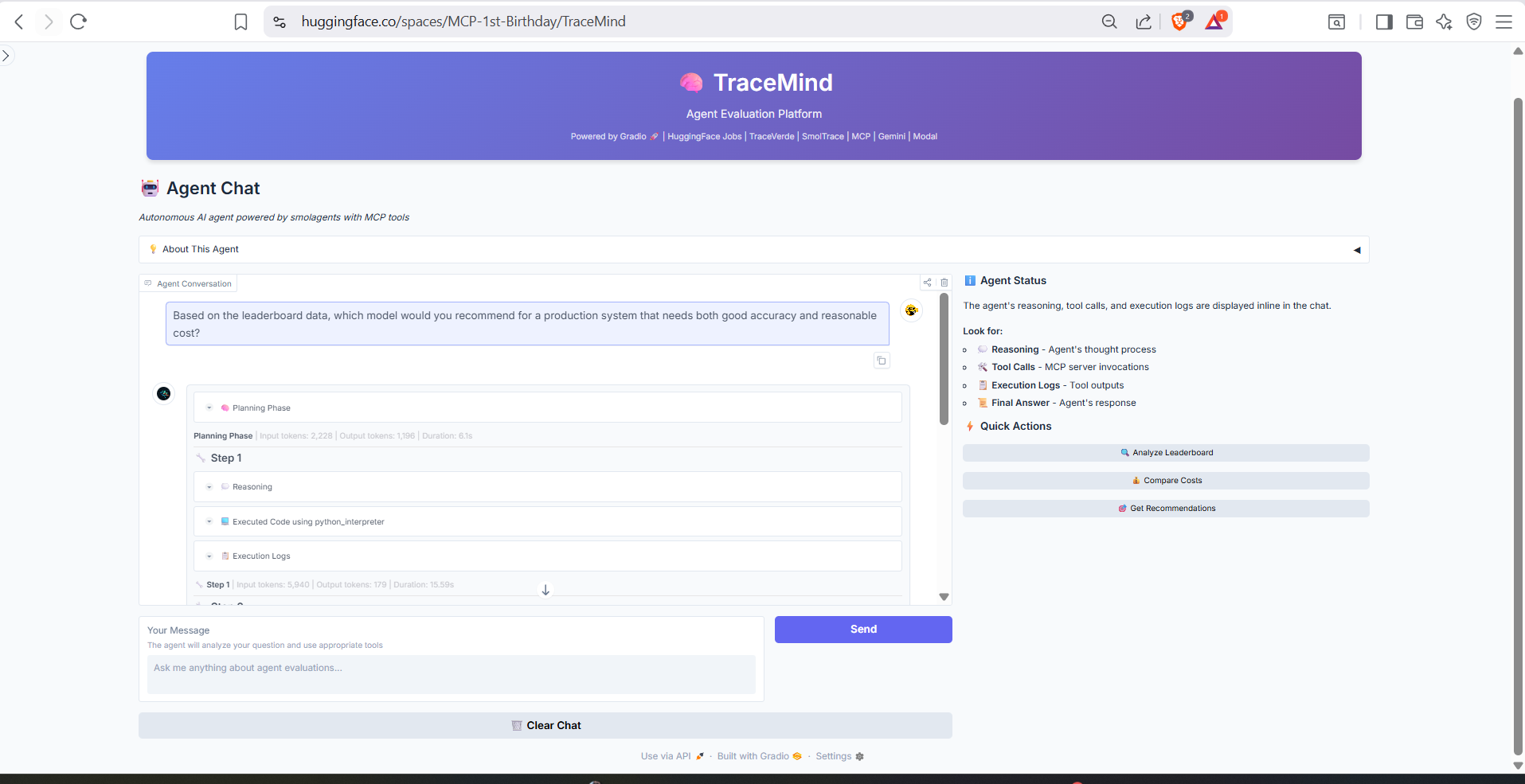Toggle the browser sidebar panel

[1384, 21]
